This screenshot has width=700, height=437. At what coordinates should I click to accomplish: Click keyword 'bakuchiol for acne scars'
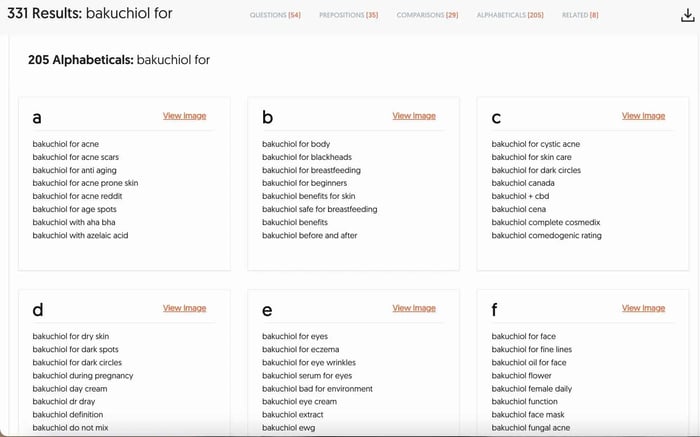coord(76,157)
